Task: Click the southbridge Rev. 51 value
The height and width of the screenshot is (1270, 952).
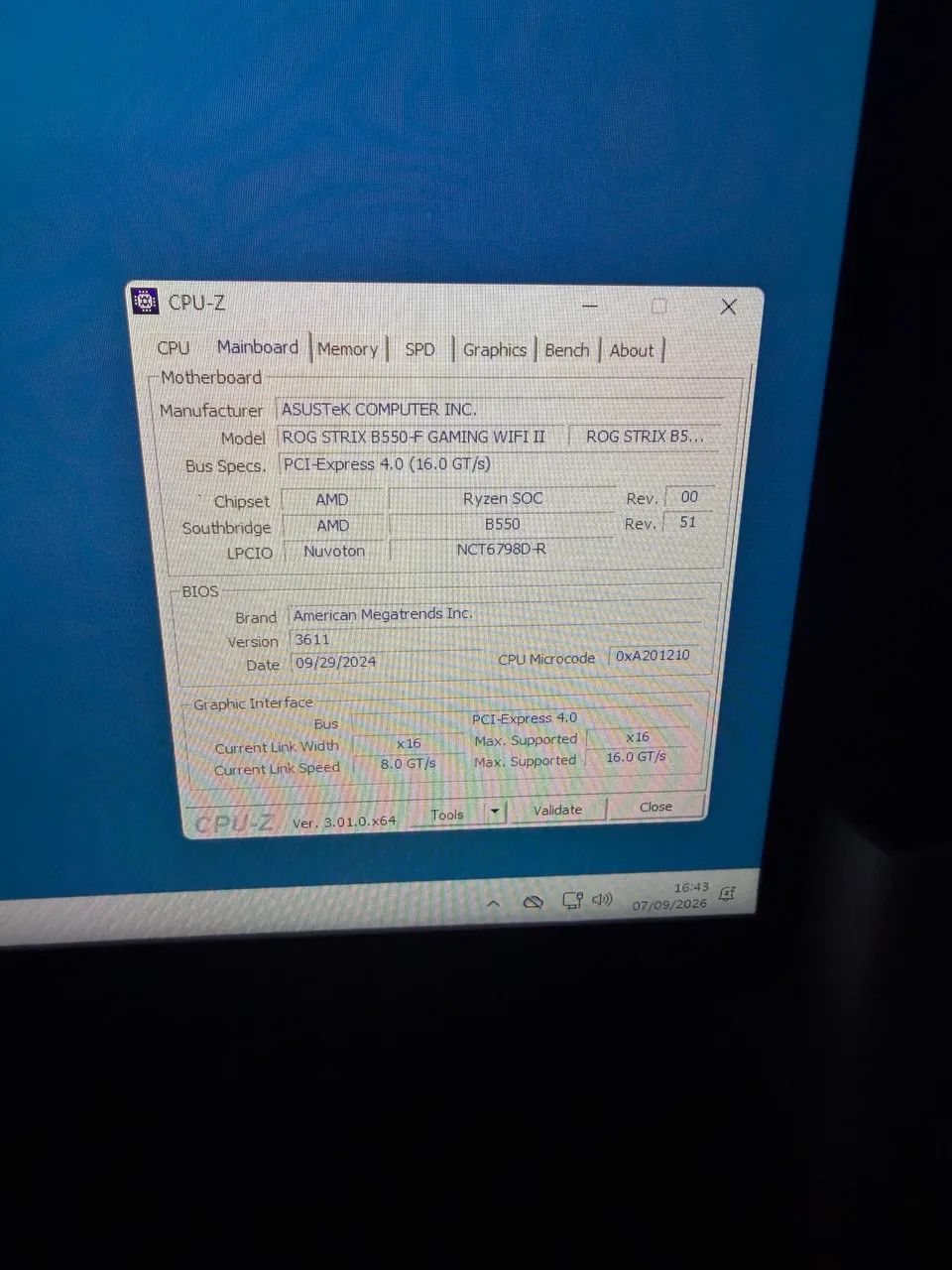Action: click(687, 522)
